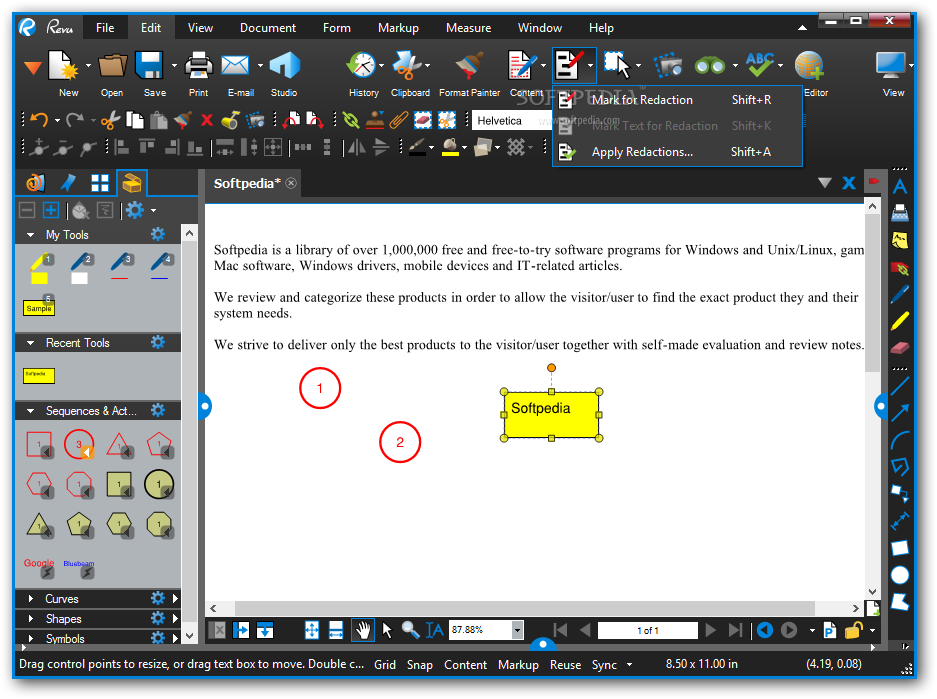Click the Print icon
The image size is (937, 699).
pos(198,66)
